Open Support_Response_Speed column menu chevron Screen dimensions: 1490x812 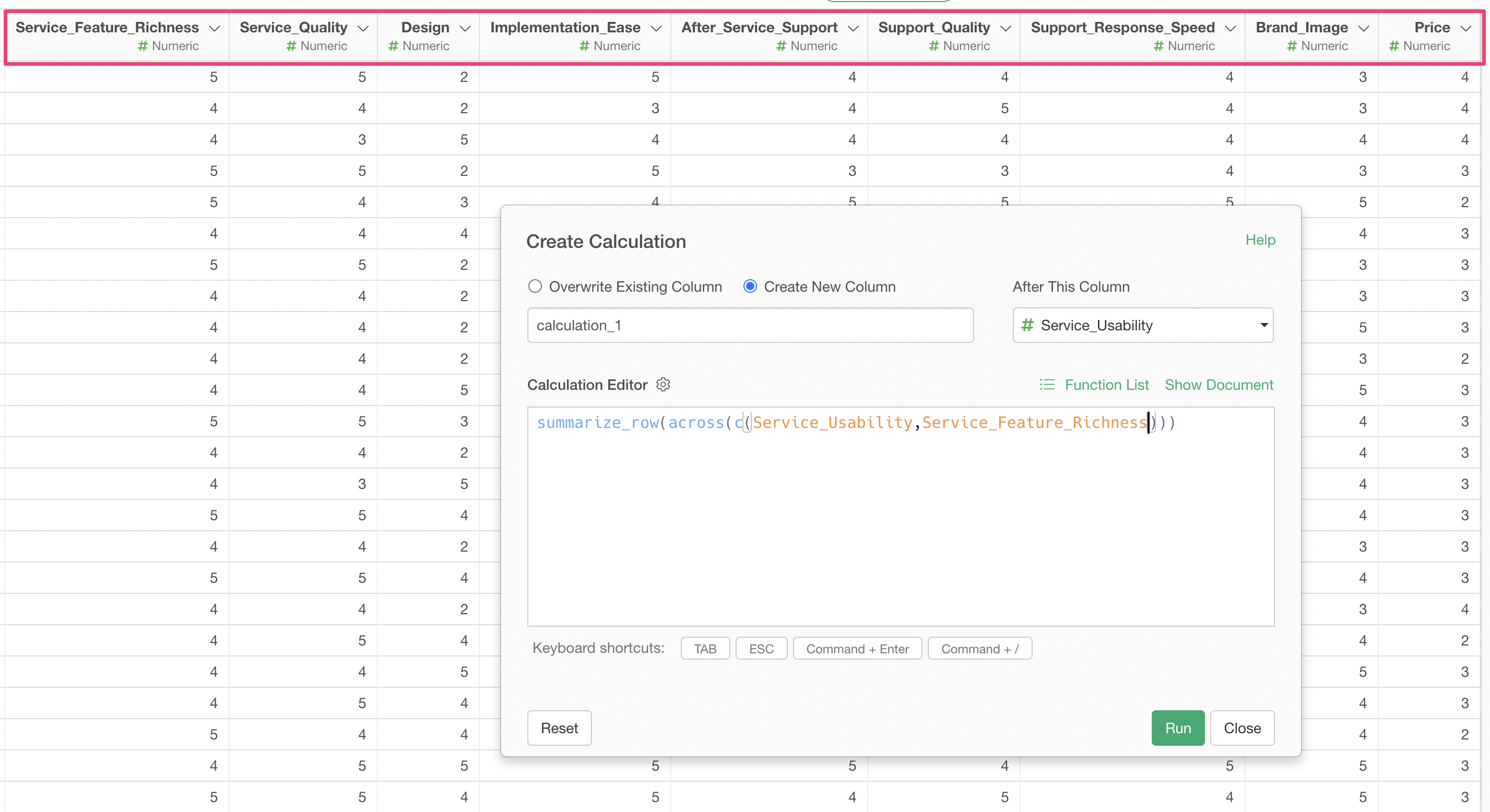(1231, 28)
